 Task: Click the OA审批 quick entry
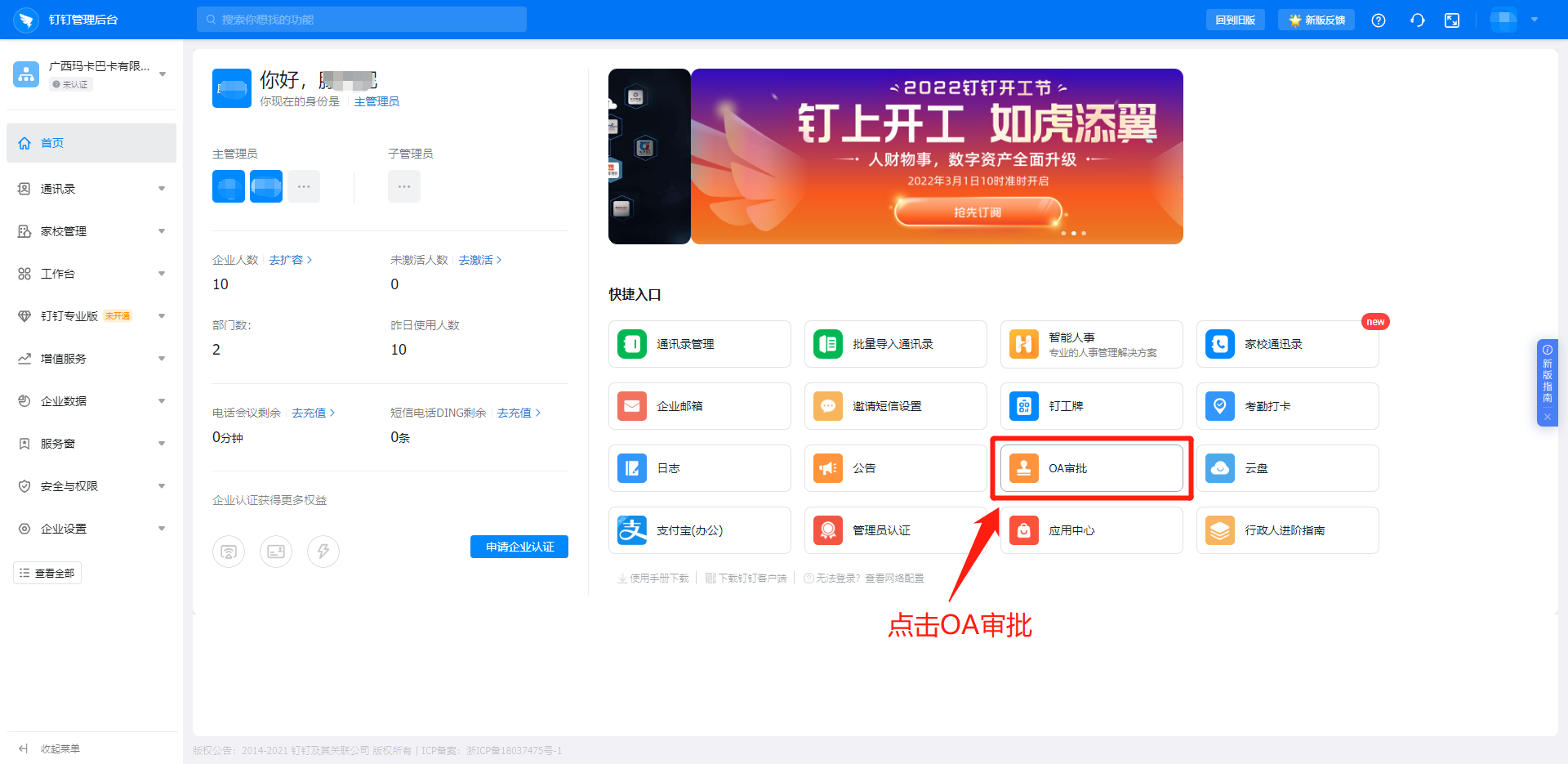point(1091,468)
